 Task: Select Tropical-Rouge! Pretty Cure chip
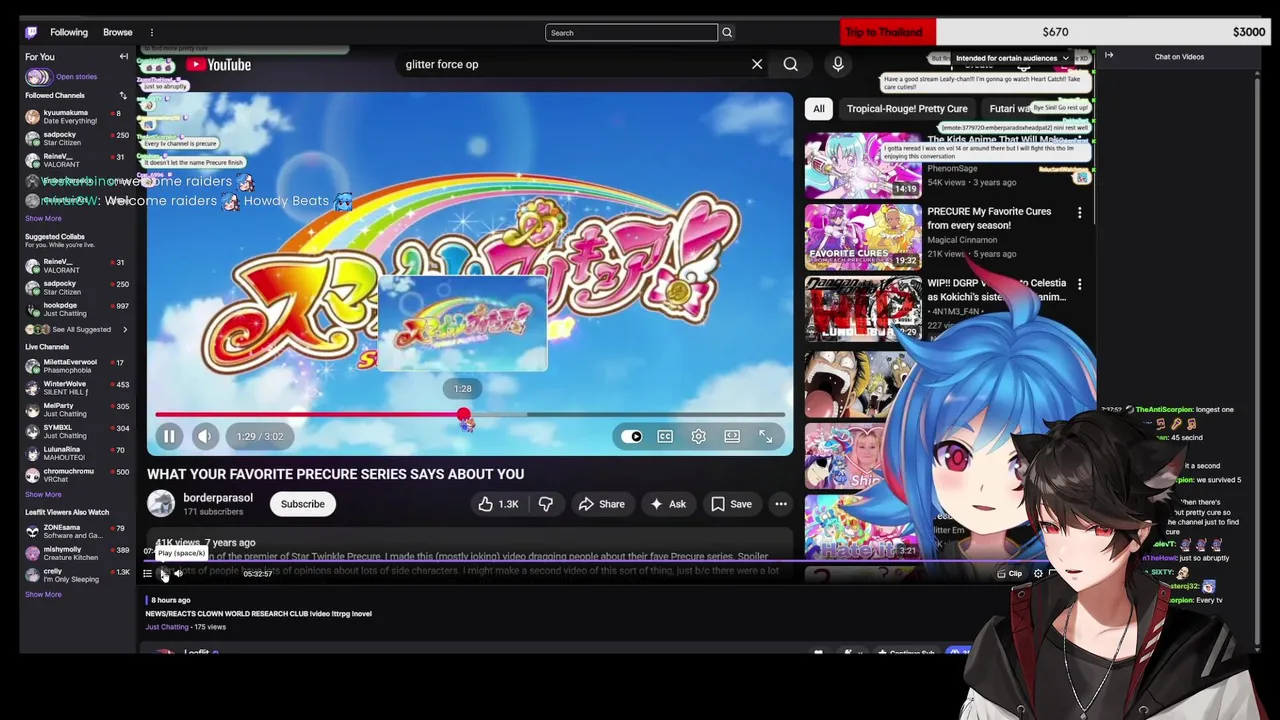click(907, 108)
